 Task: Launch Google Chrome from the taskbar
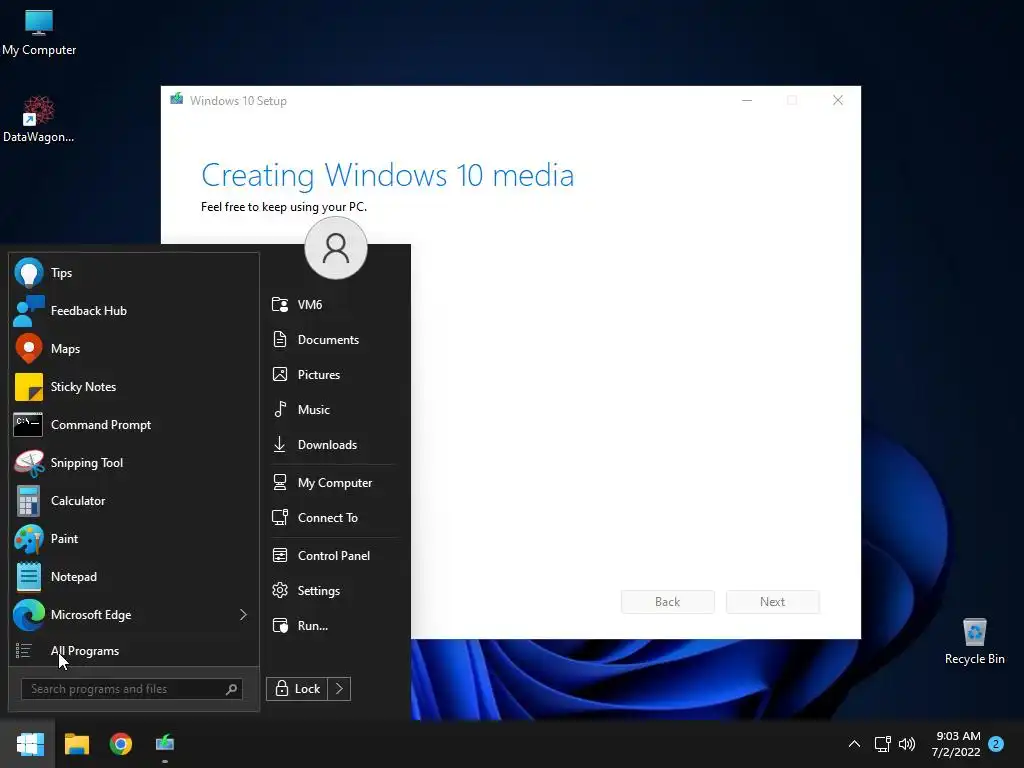(121, 744)
